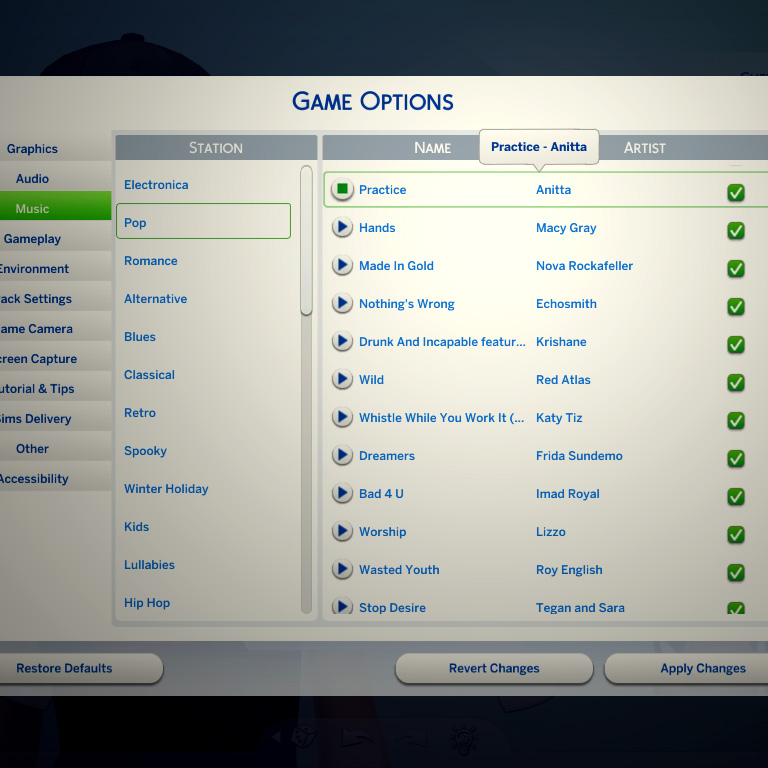Switch to Screen Capture tab

point(55,359)
